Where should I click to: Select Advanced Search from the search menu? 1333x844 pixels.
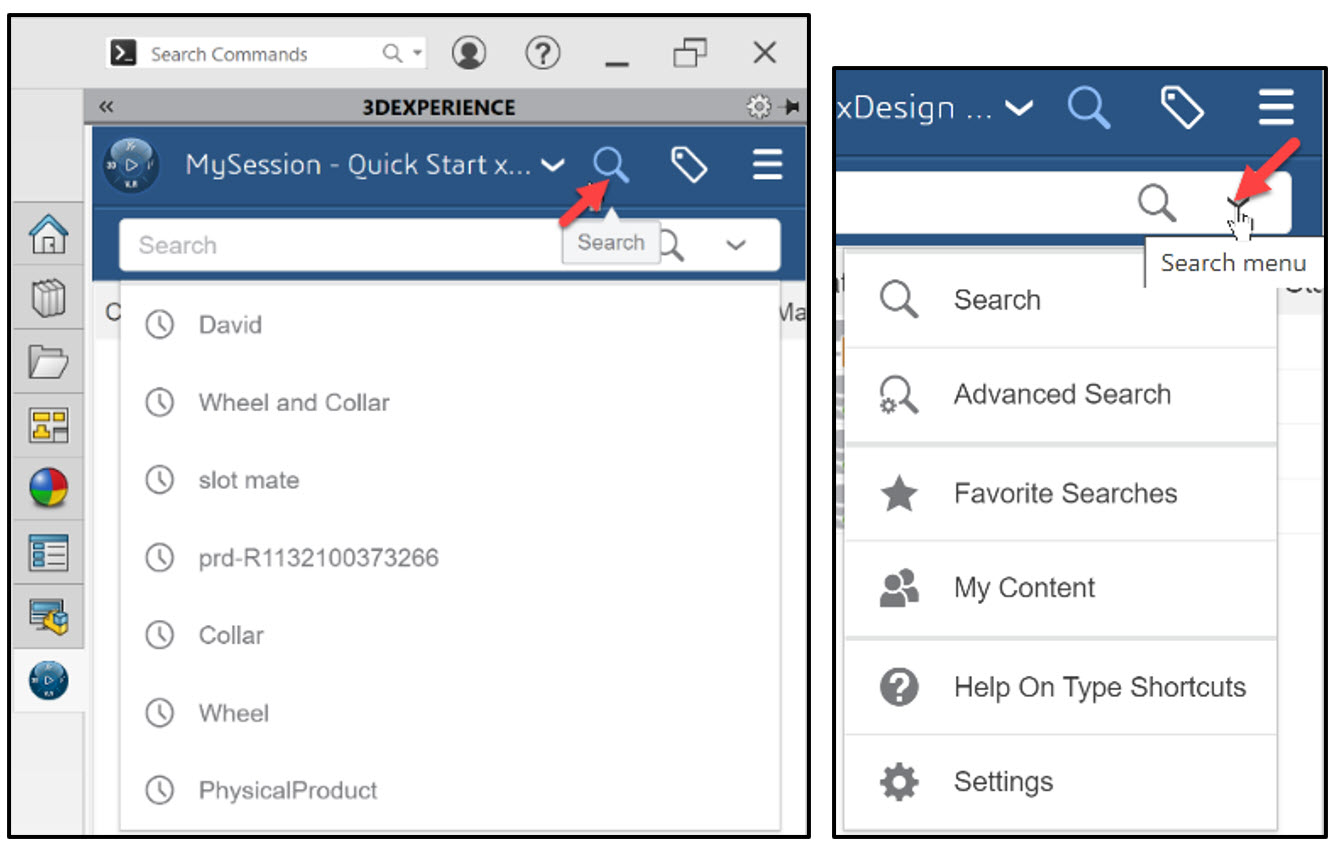click(x=1061, y=394)
